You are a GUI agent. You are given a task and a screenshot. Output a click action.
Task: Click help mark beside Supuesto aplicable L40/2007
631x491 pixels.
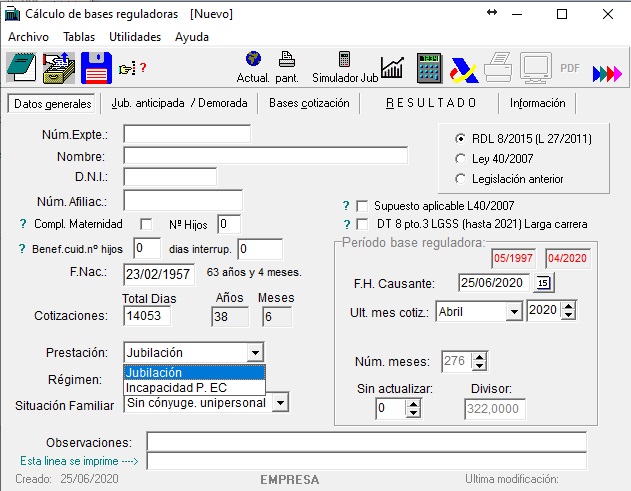(x=346, y=206)
